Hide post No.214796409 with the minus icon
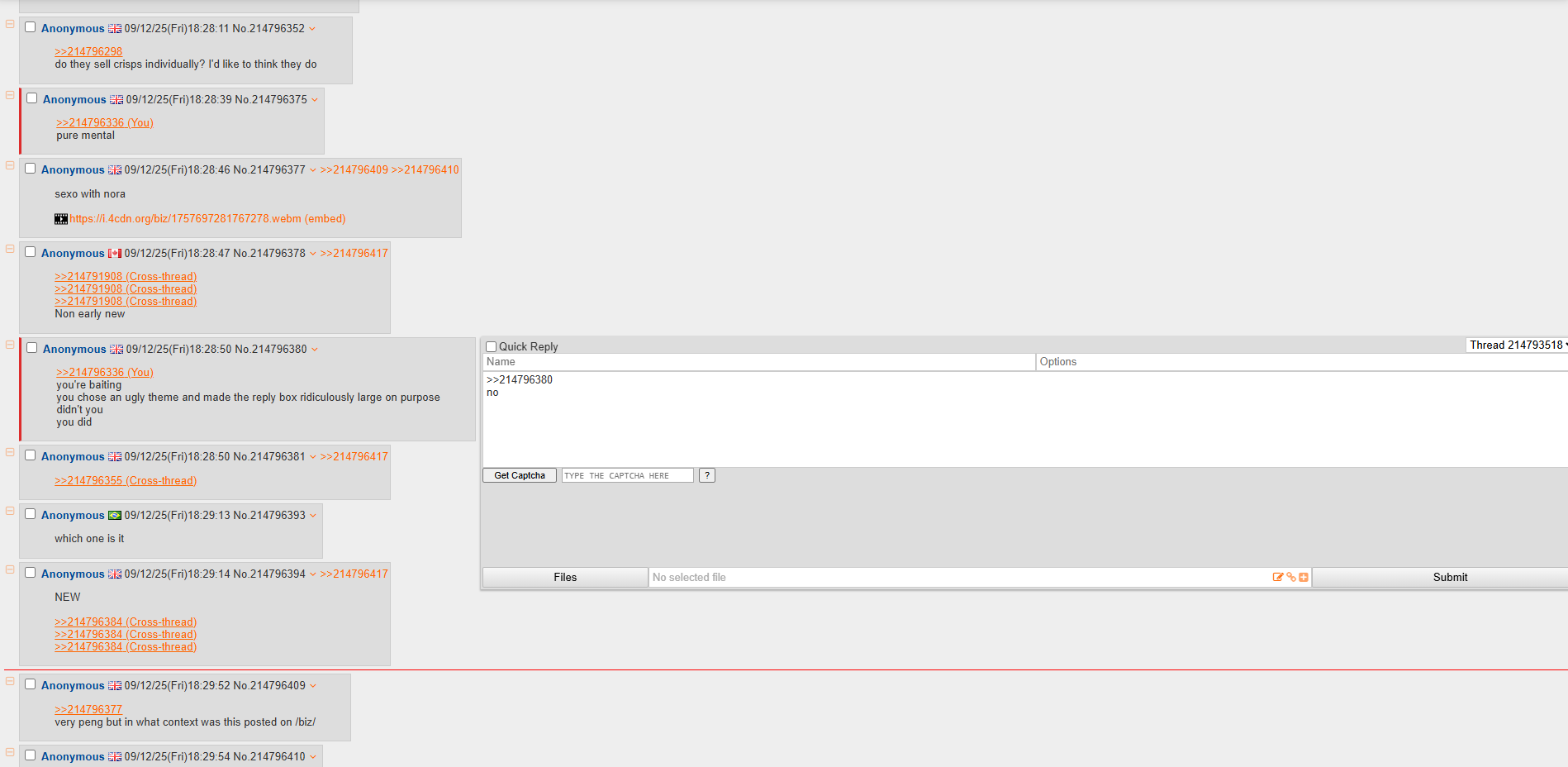This screenshot has width=1568, height=767. point(10,681)
